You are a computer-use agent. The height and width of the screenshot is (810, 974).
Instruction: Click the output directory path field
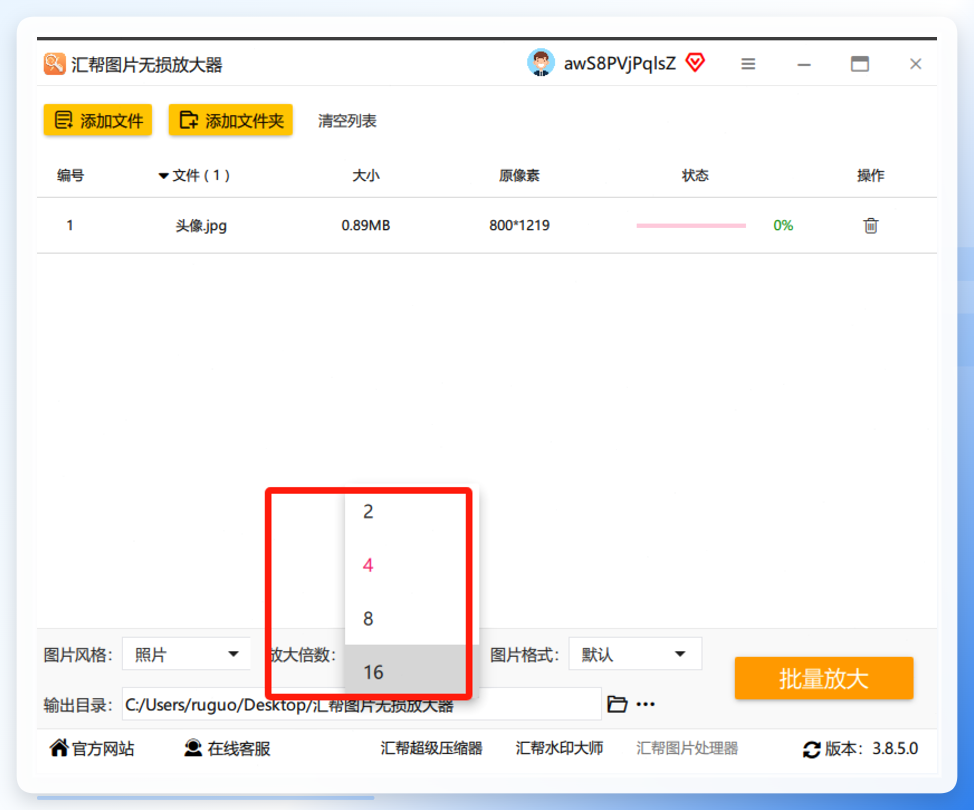pyautogui.click(x=362, y=704)
